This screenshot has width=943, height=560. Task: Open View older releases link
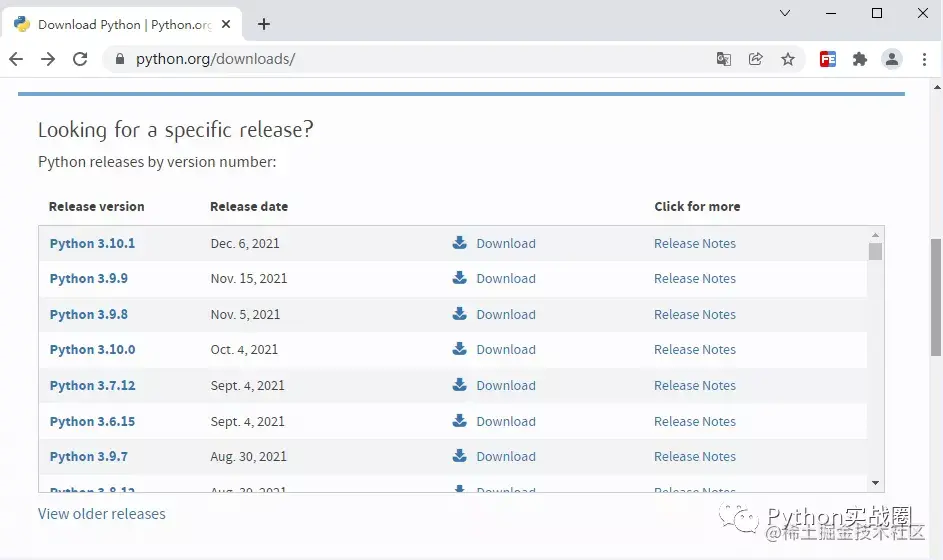point(102,514)
